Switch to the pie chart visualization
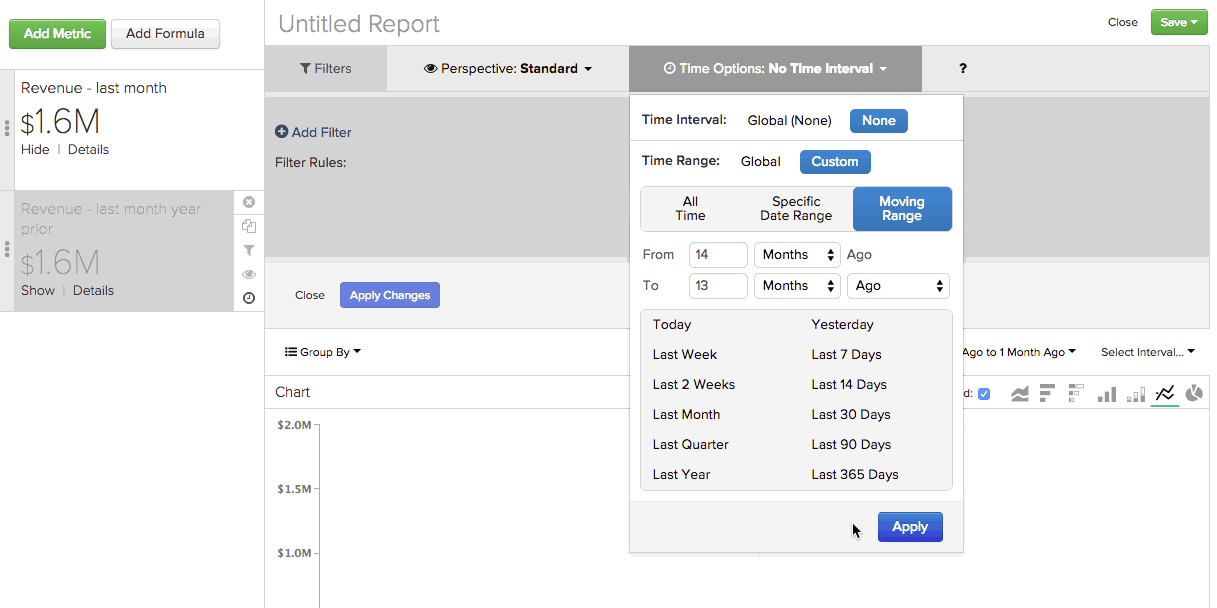The image size is (1217, 608). click(1194, 393)
